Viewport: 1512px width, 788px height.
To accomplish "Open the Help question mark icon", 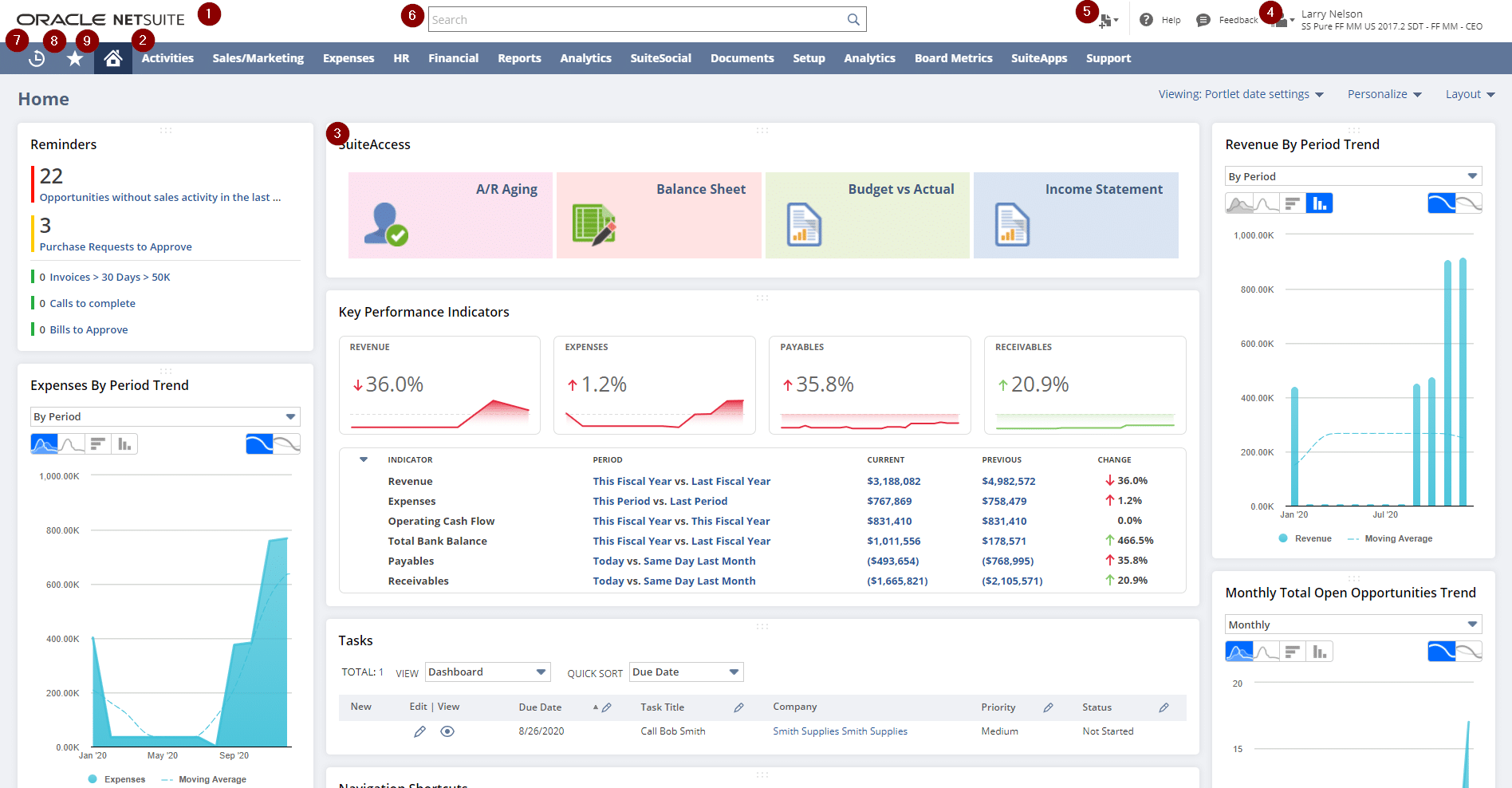I will [1146, 19].
